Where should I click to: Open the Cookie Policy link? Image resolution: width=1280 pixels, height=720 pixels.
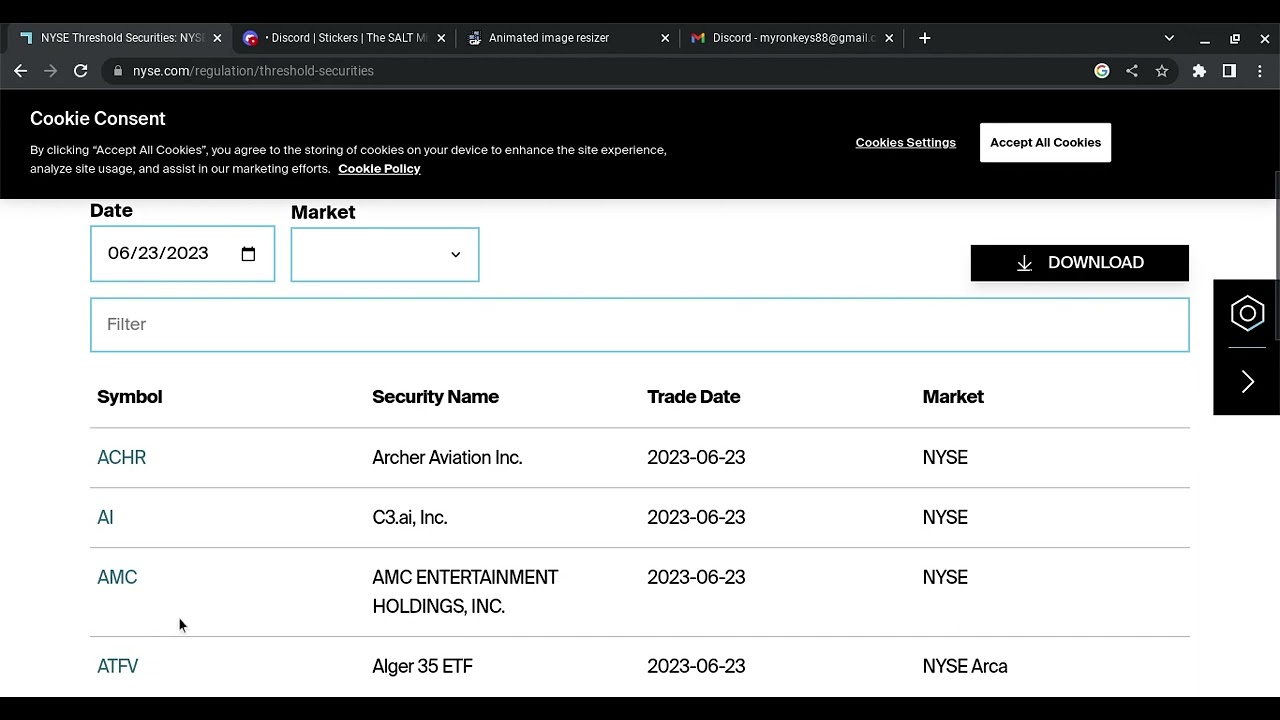pyautogui.click(x=379, y=169)
